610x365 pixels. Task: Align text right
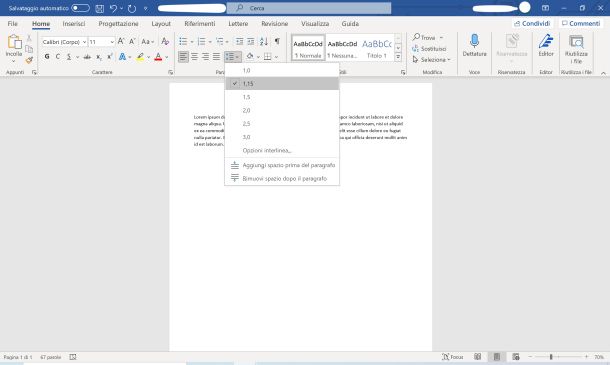[205, 57]
